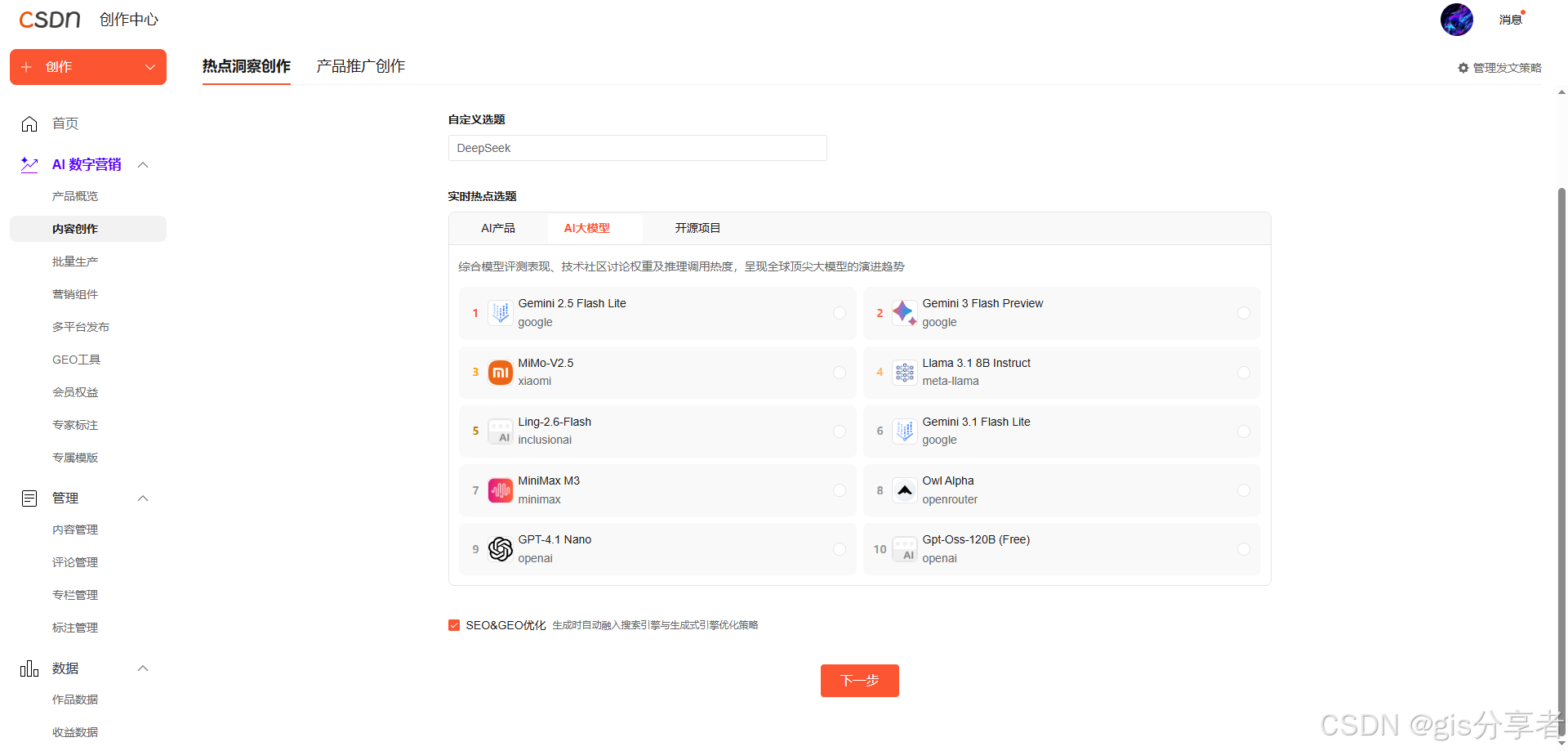The image size is (1568, 751).
Task: Open 消息 notifications
Action: [1511, 20]
